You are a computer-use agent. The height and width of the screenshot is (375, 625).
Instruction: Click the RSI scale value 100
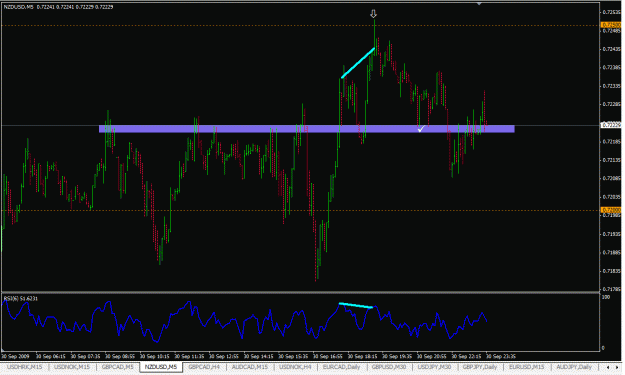(x=606, y=297)
